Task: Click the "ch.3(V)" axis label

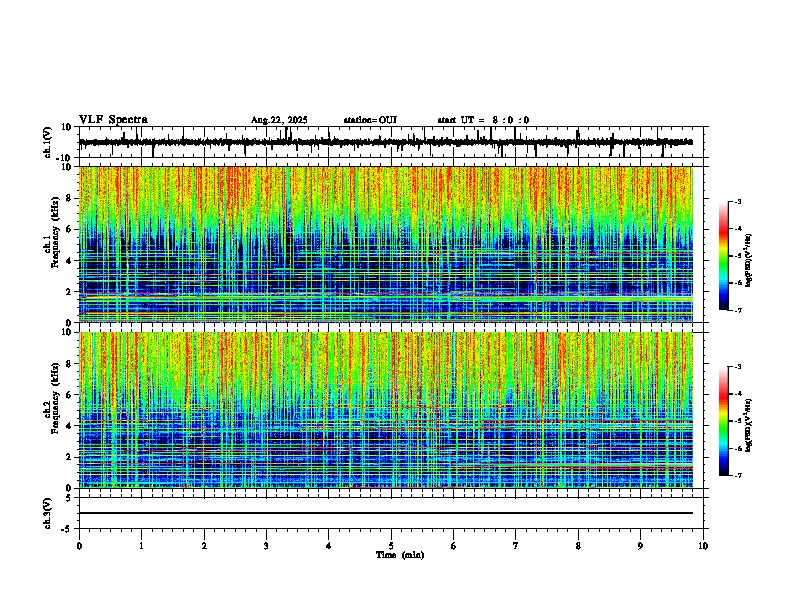Action: click(48, 513)
